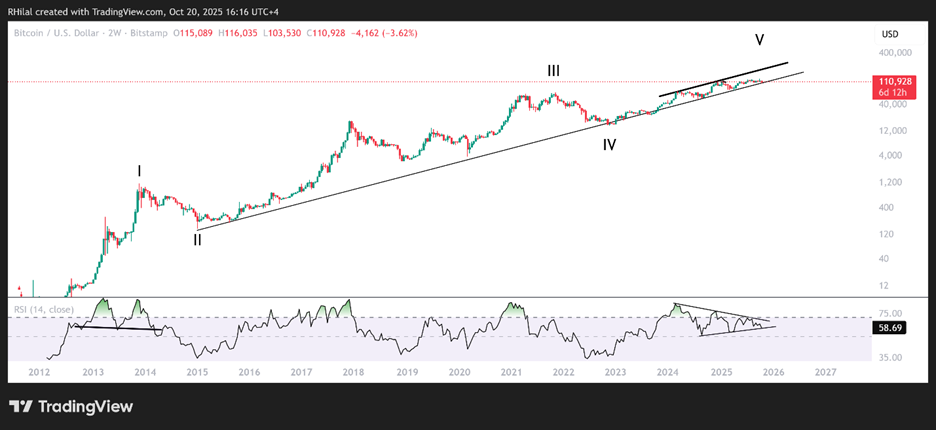936x430 pixels.
Task: Click the 40,000 price axis label
Action: click(x=892, y=104)
